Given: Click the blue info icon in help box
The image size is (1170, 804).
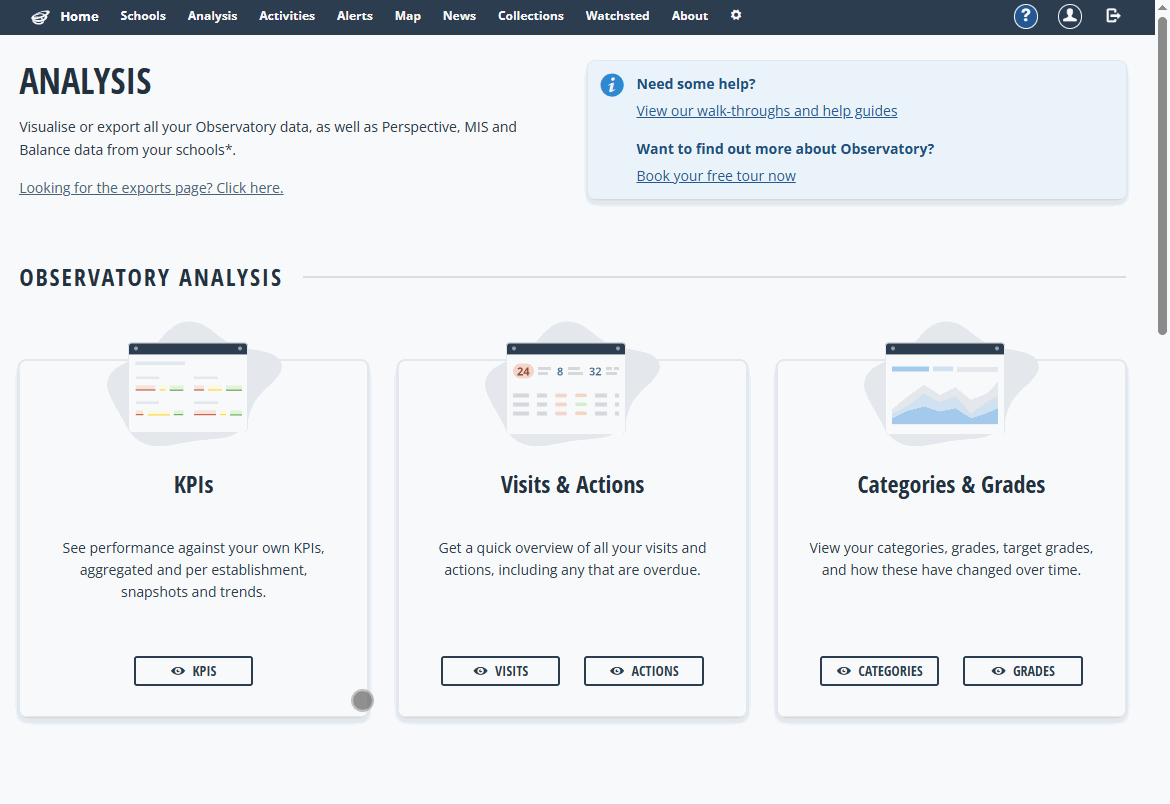Looking at the screenshot, I should 612,85.
